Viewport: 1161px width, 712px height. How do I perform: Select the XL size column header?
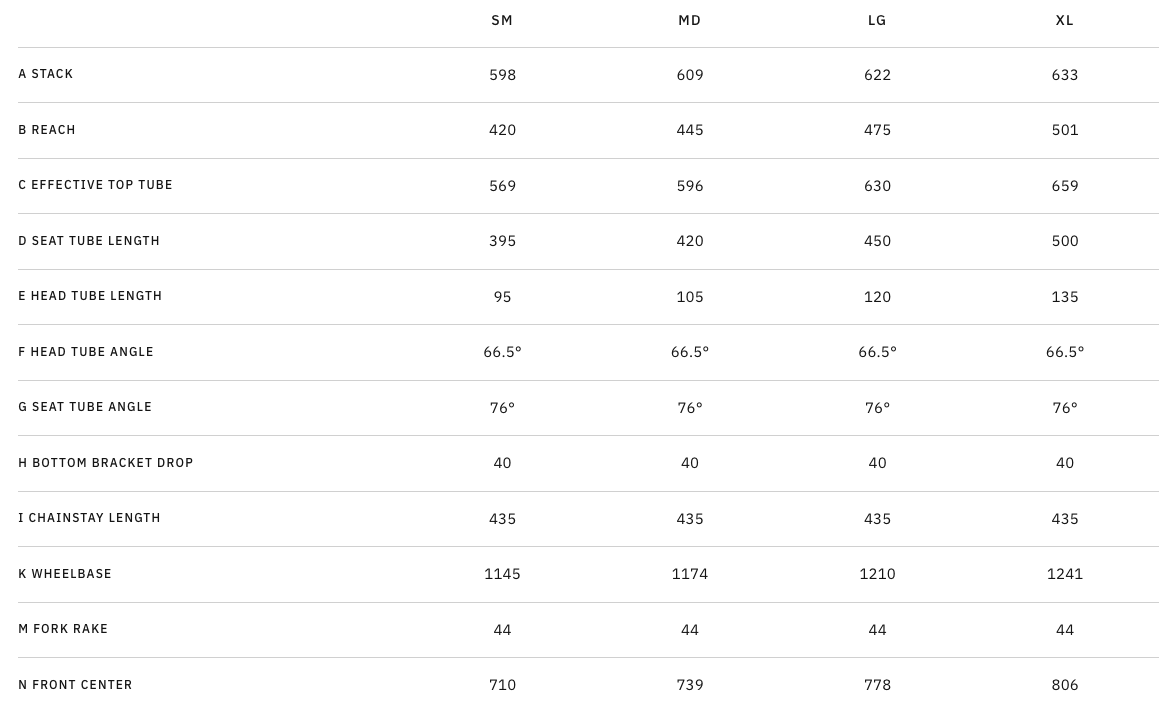tap(1065, 20)
